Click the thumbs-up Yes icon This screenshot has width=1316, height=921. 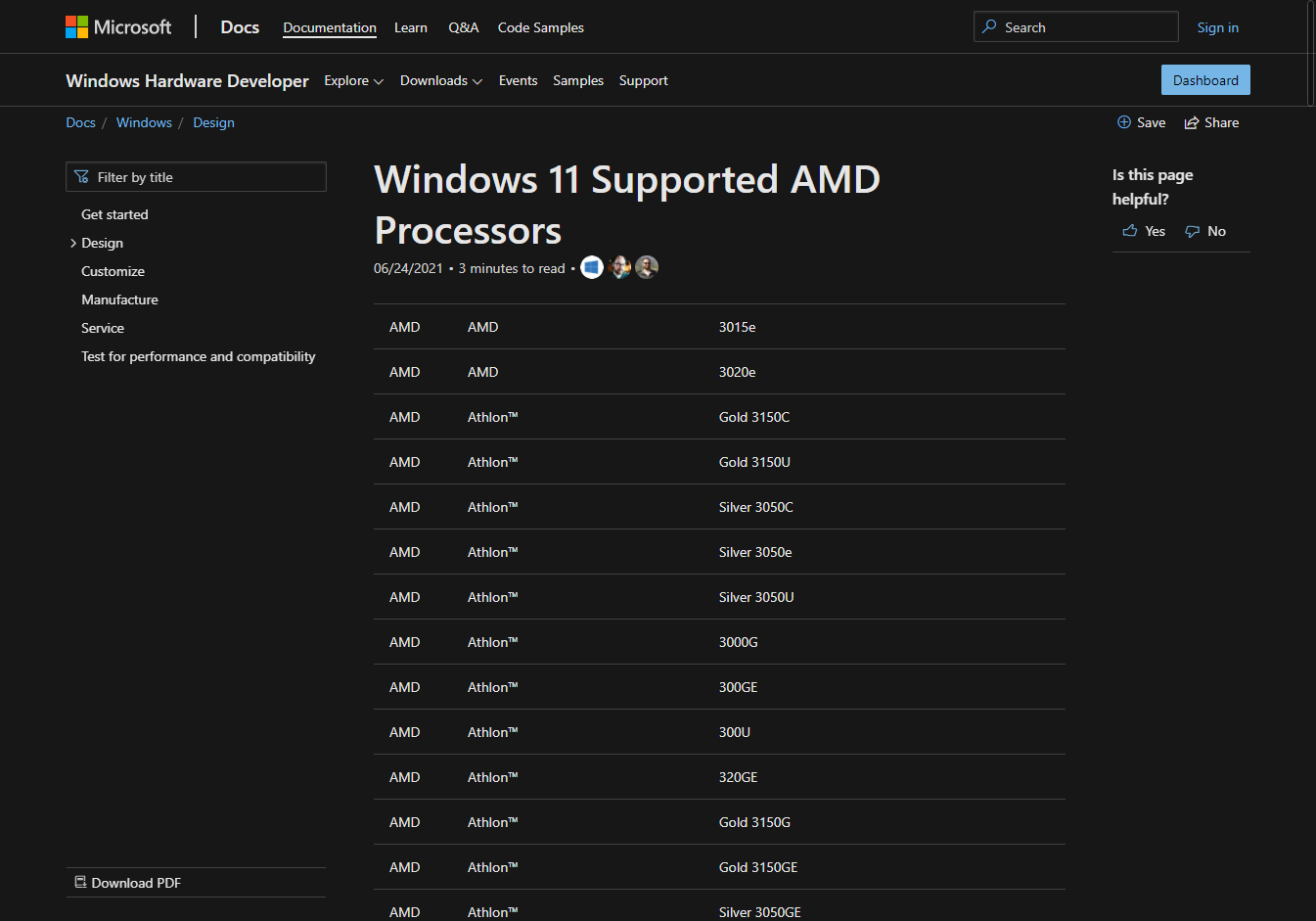pos(1130,231)
